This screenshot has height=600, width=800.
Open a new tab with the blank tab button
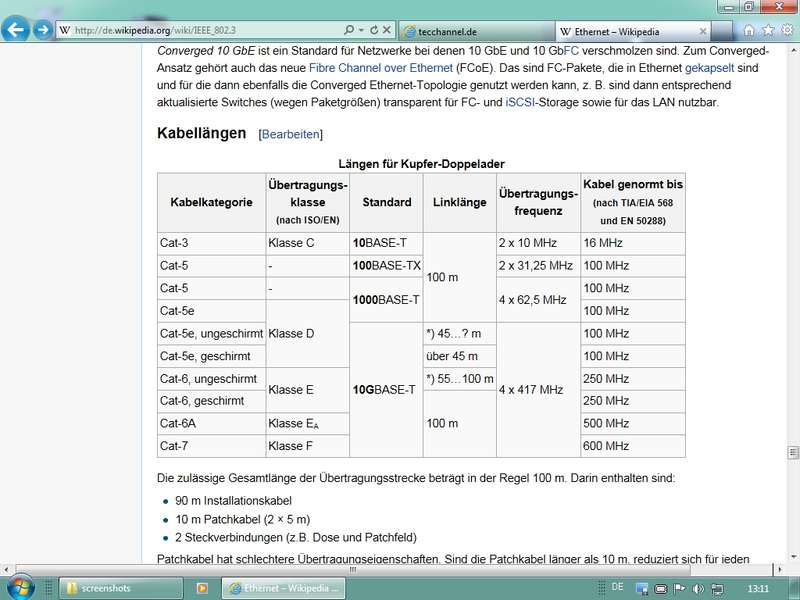(x=721, y=32)
